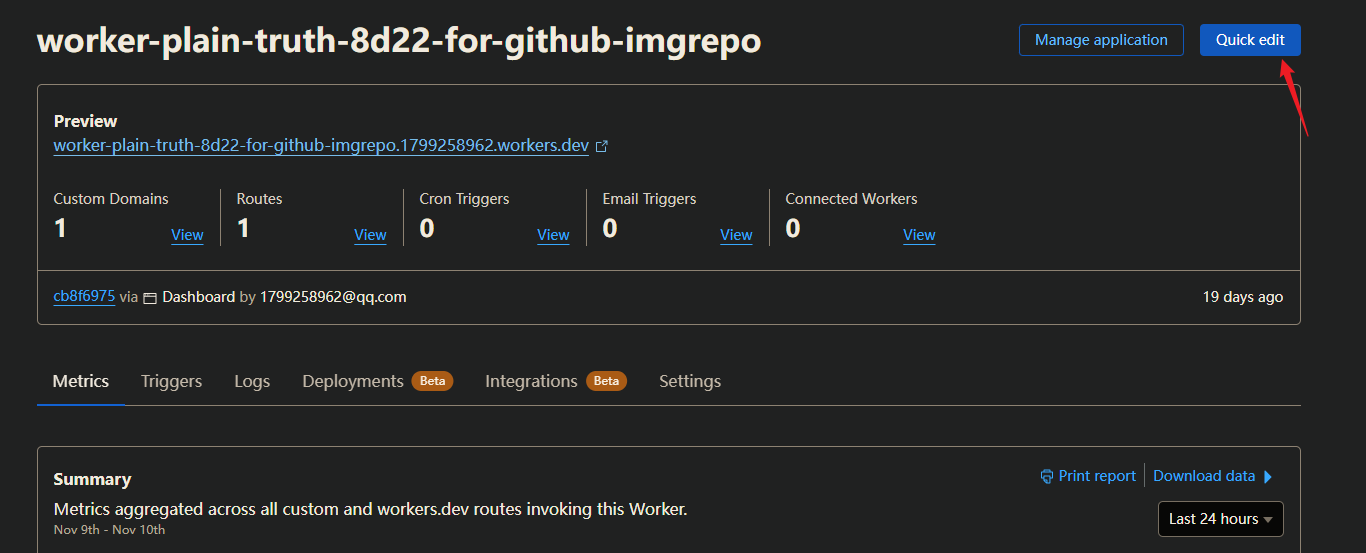1366x553 pixels.
Task: Click the Summary heading
Action: pos(92,479)
